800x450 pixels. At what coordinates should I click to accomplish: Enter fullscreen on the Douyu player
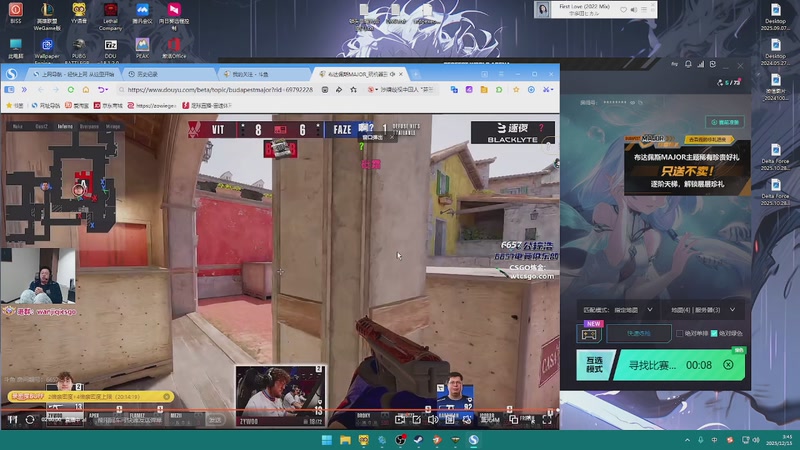tap(547, 419)
